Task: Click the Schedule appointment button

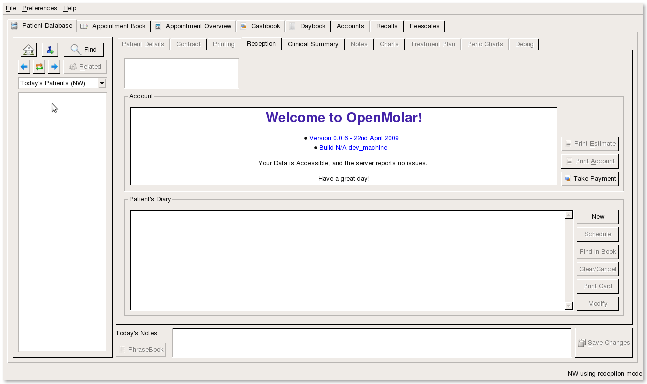Action: tap(597, 234)
